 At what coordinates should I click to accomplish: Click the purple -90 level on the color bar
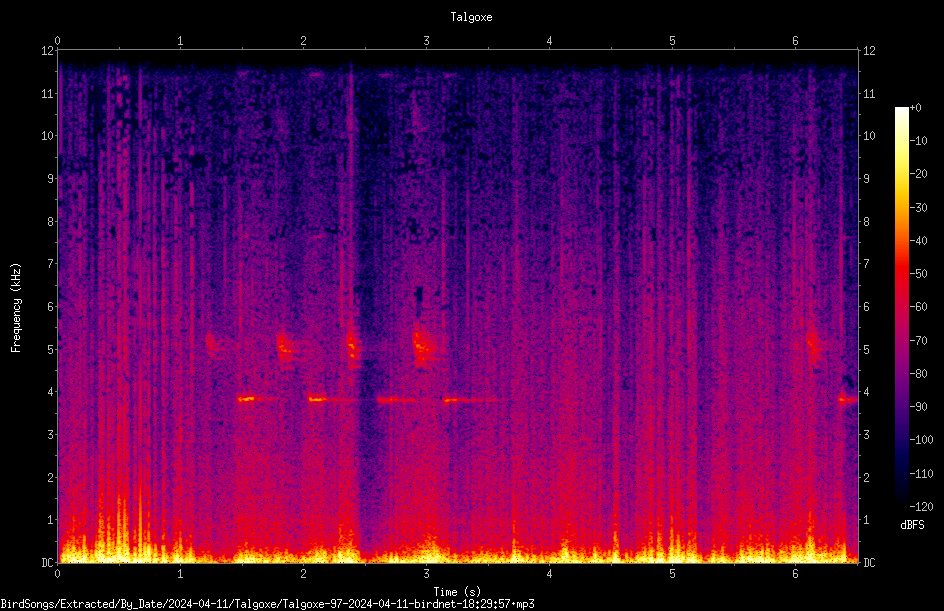point(902,406)
